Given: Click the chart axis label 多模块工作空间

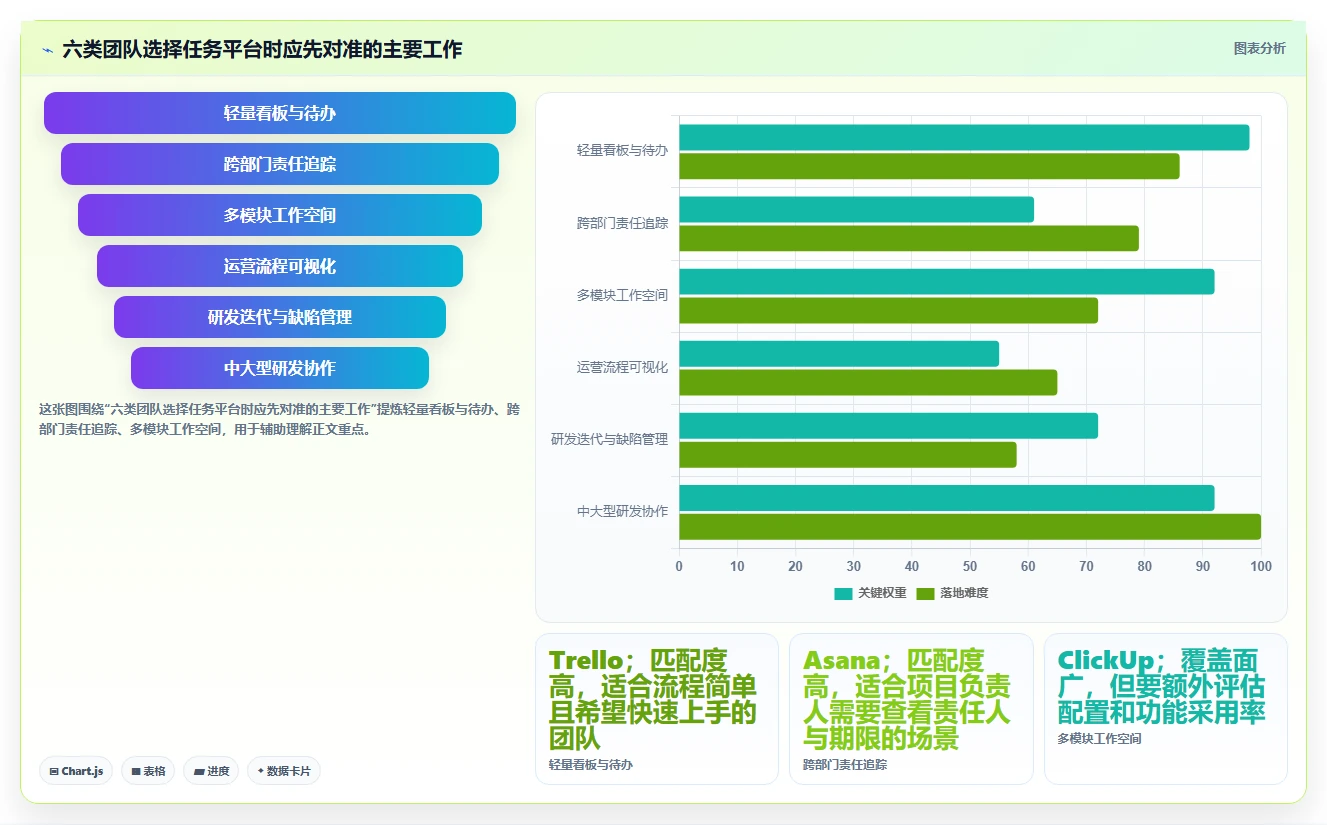Looking at the screenshot, I should pos(622,295).
